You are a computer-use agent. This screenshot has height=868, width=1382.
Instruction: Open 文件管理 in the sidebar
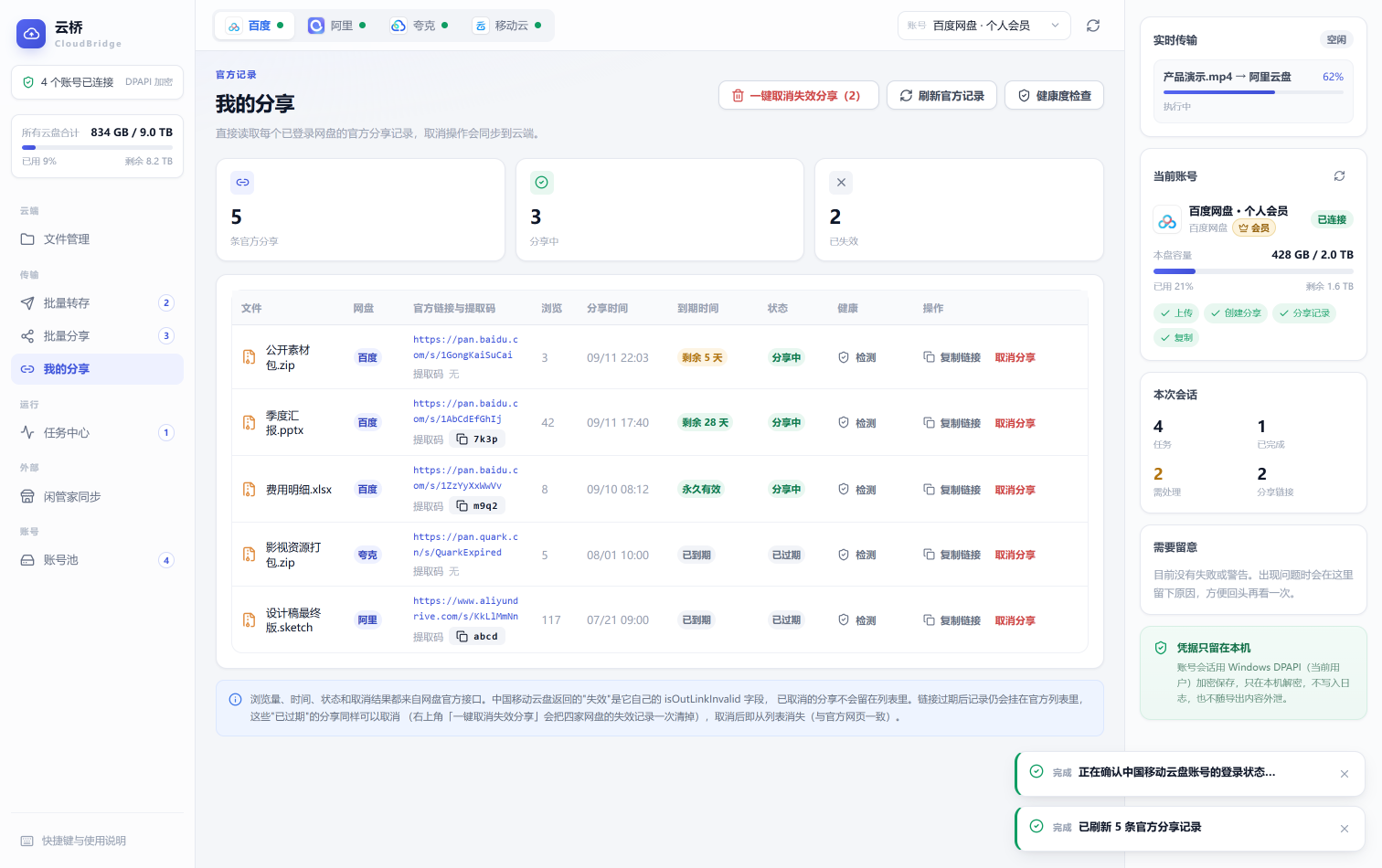[x=97, y=239]
